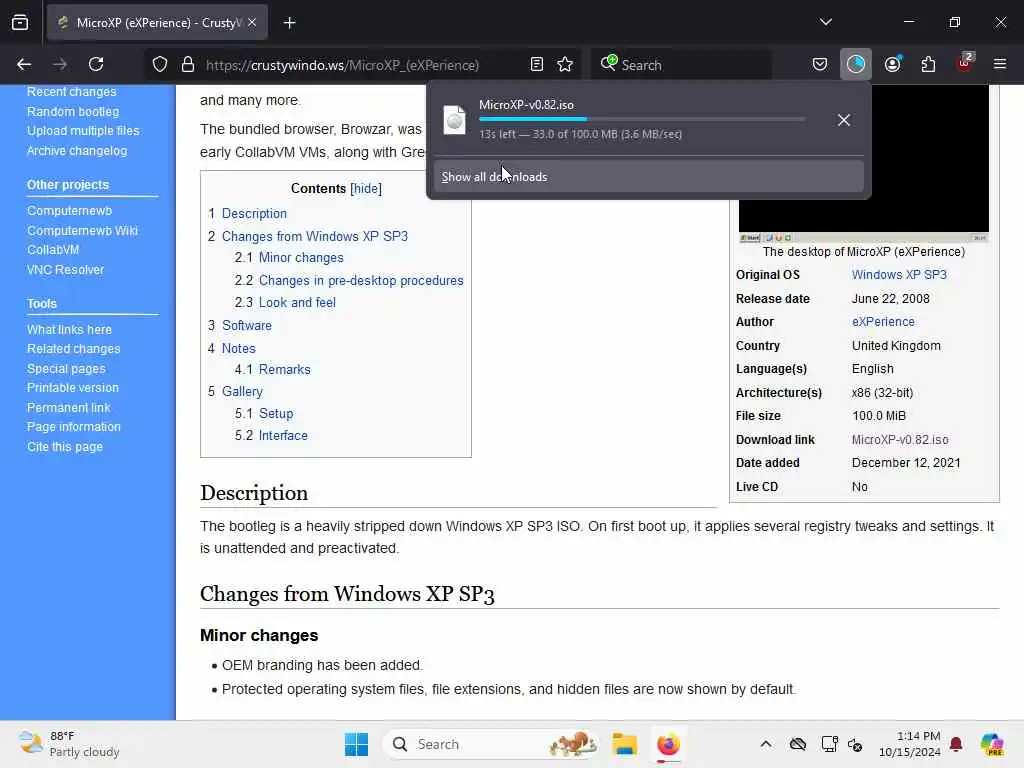Open Random bootleg in the sidebar

point(73,112)
